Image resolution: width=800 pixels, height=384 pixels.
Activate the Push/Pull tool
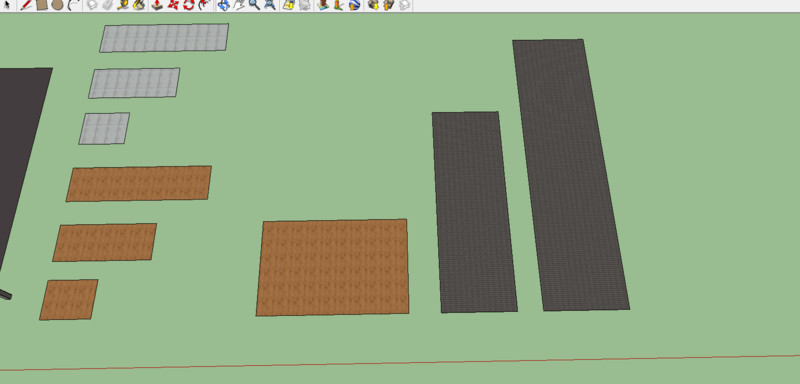pyautogui.click(x=158, y=5)
